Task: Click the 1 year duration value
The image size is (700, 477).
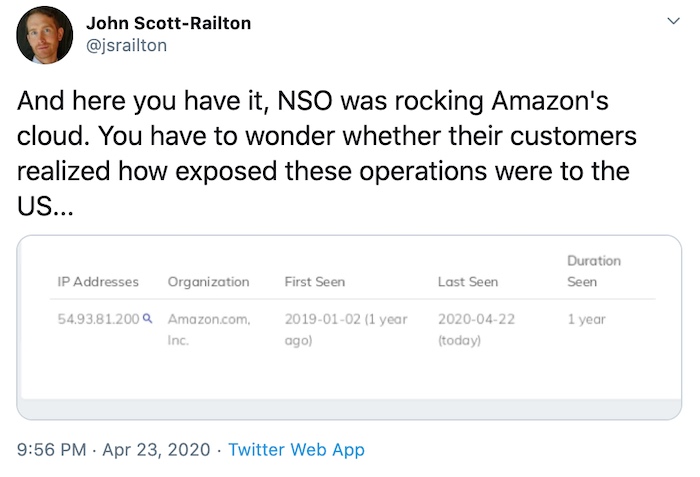Action: [x=587, y=320]
